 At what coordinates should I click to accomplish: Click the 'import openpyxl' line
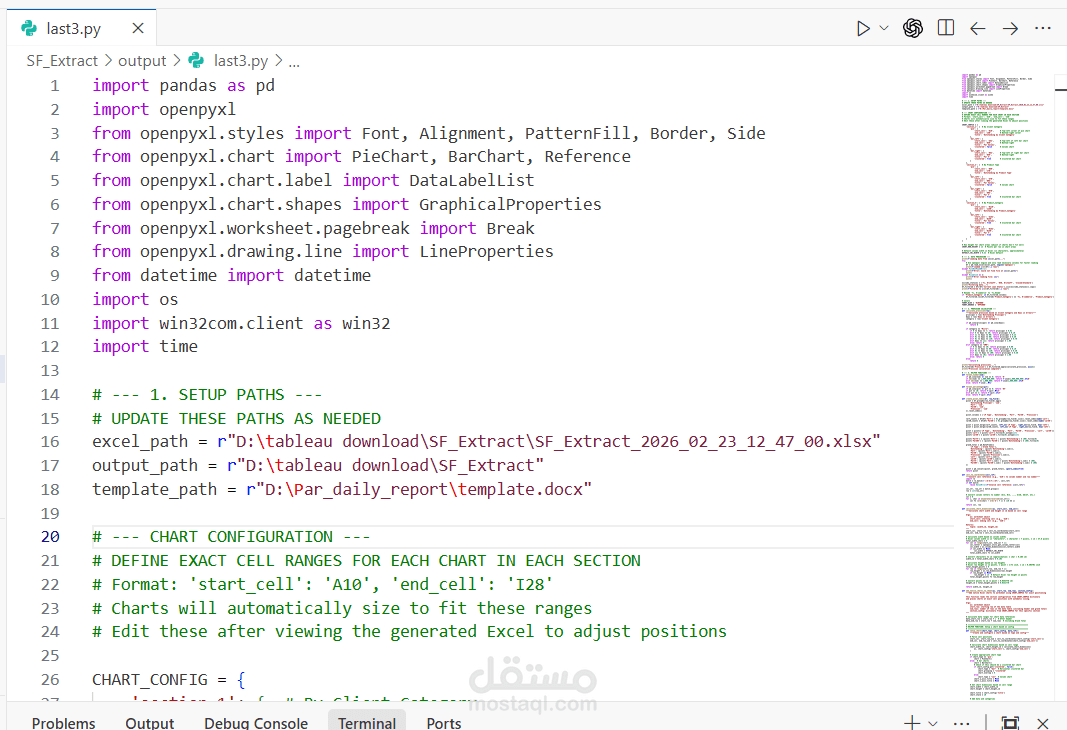(x=164, y=110)
